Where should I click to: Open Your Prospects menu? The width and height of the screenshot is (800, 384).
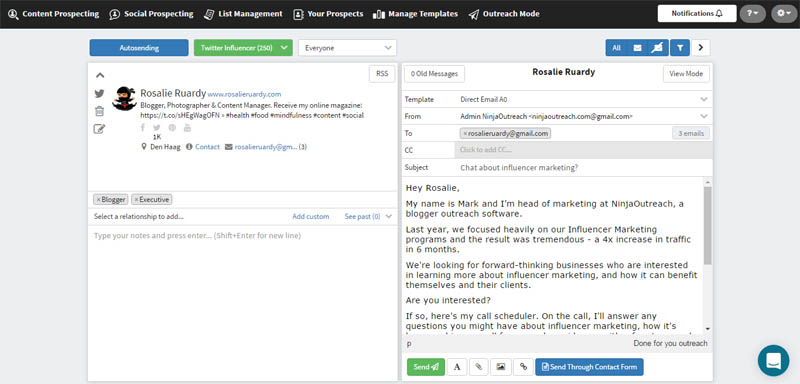point(328,14)
